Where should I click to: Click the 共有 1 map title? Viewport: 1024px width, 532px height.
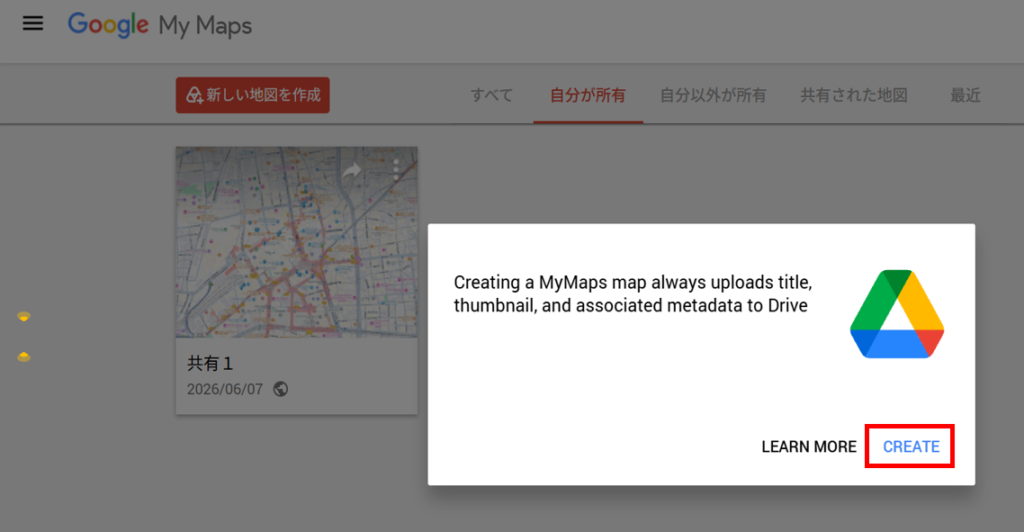pyautogui.click(x=210, y=363)
